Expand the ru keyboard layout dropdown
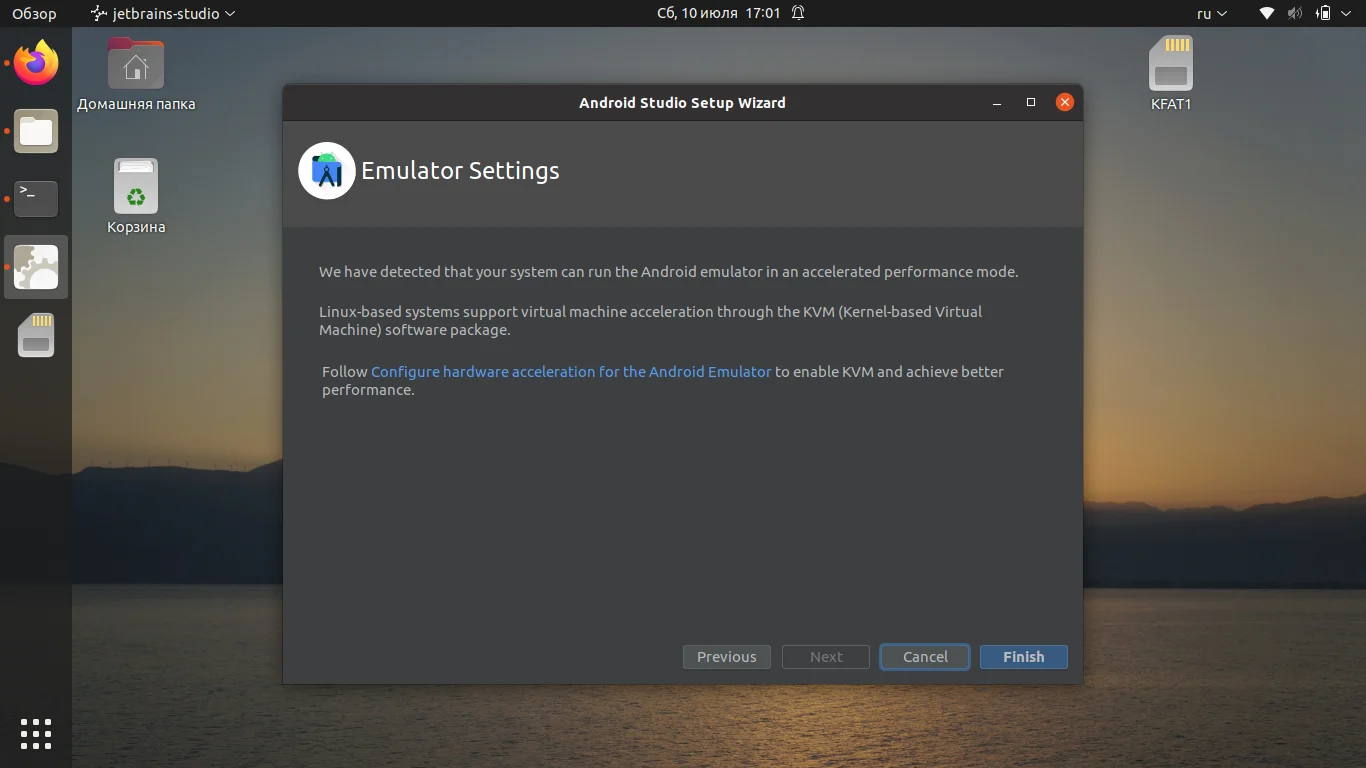The image size is (1366, 768). (1212, 13)
